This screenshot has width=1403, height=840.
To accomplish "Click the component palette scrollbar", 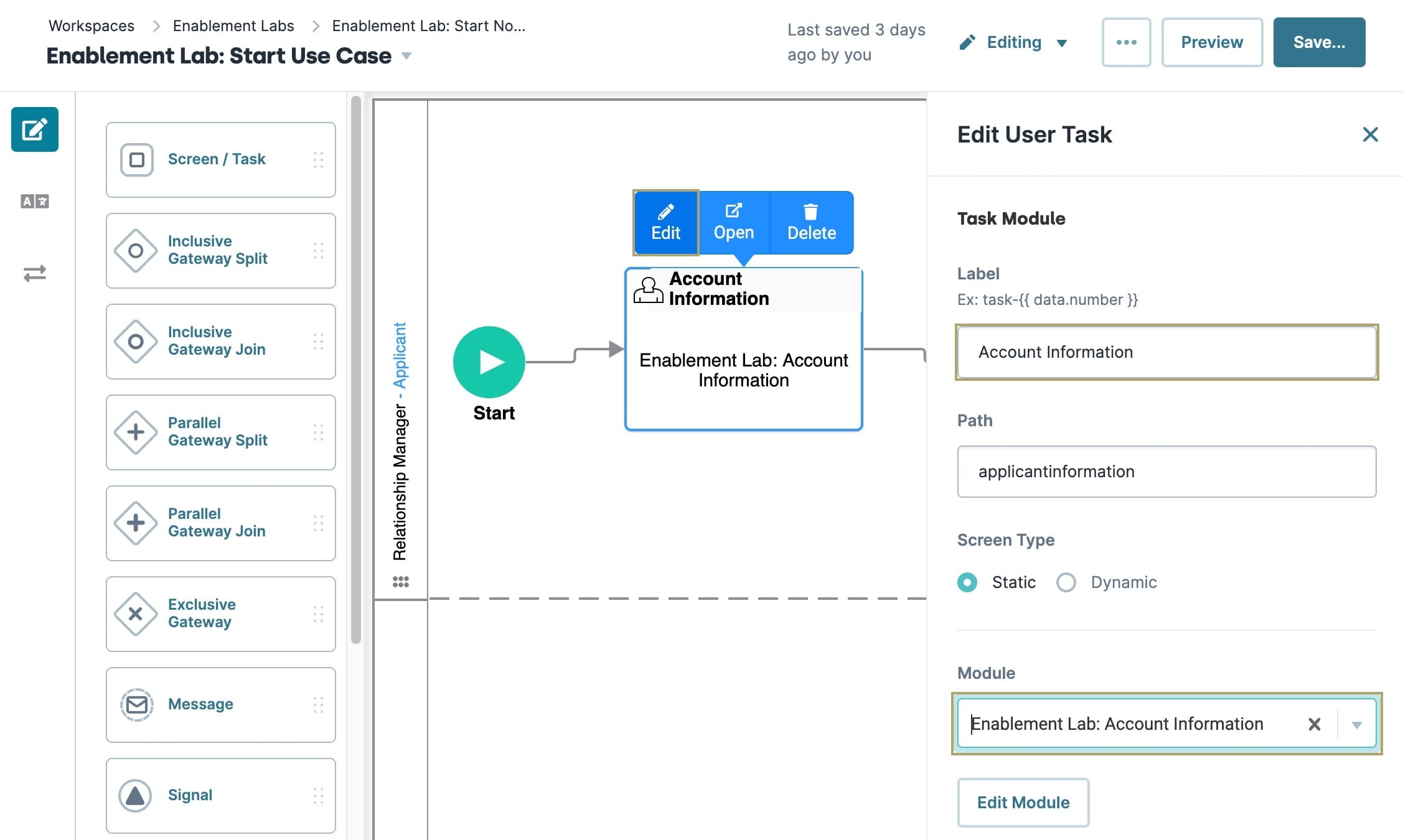I will 356,370.
